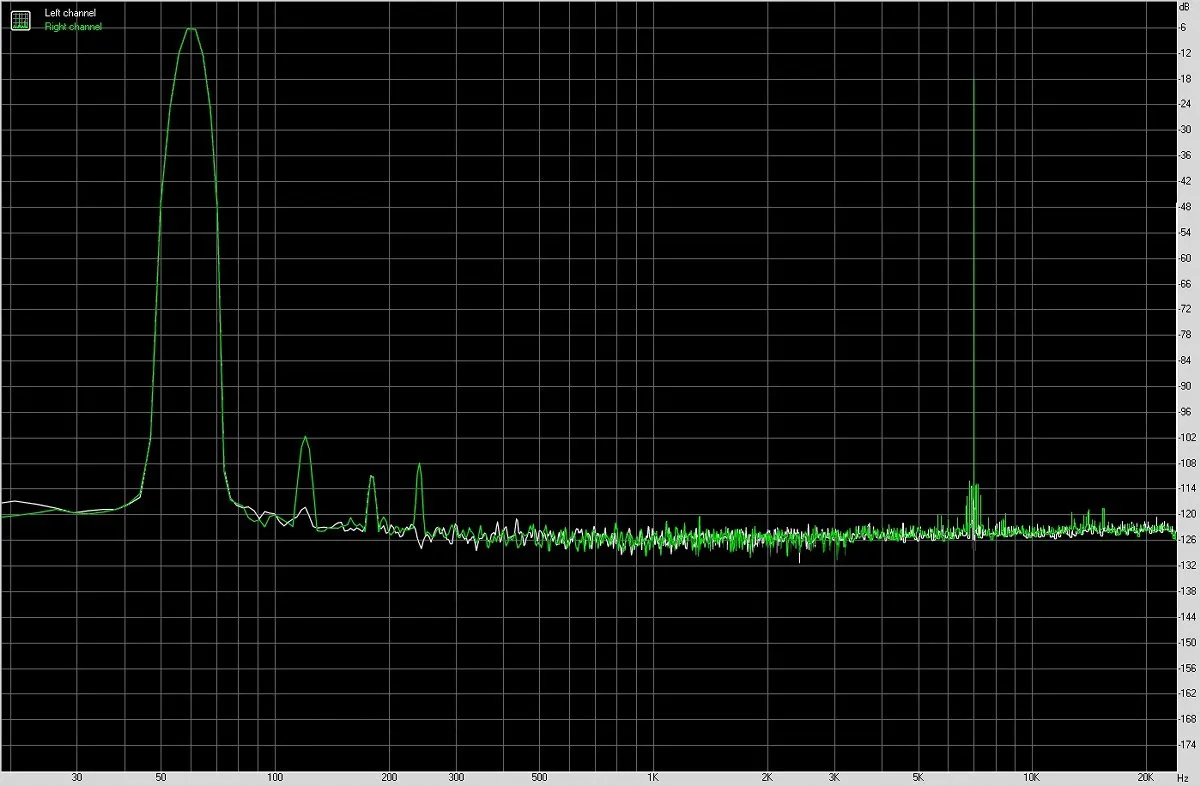Click the 100 Hz frequency label

point(275,776)
